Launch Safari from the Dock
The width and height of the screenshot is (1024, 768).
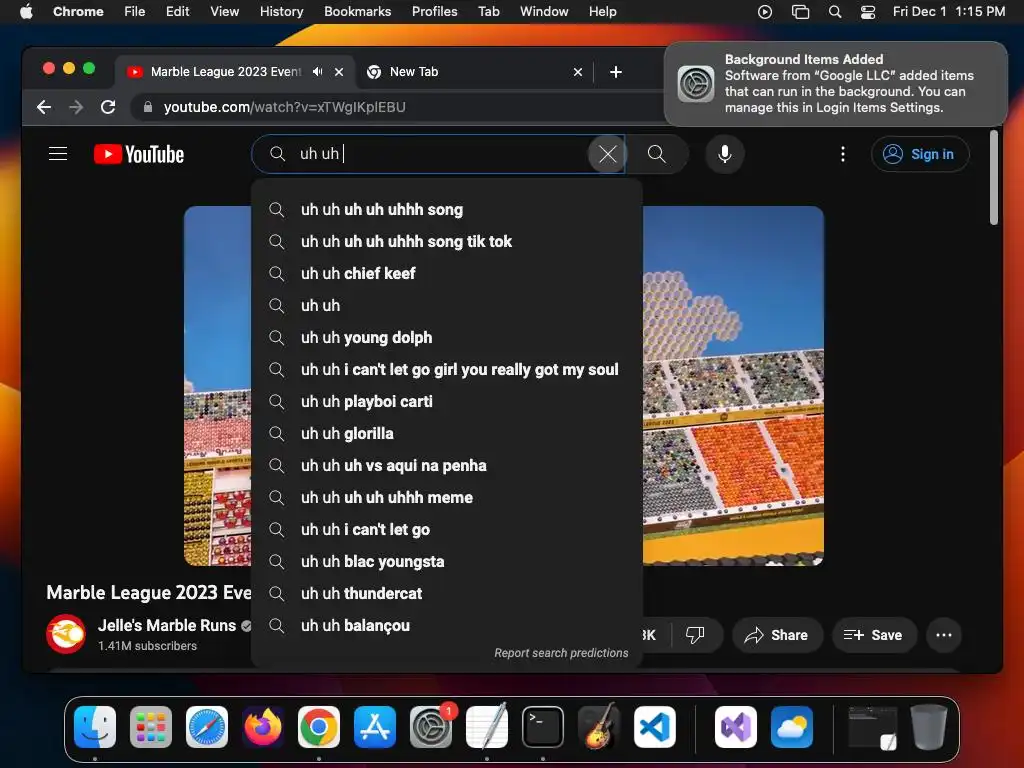tap(207, 727)
